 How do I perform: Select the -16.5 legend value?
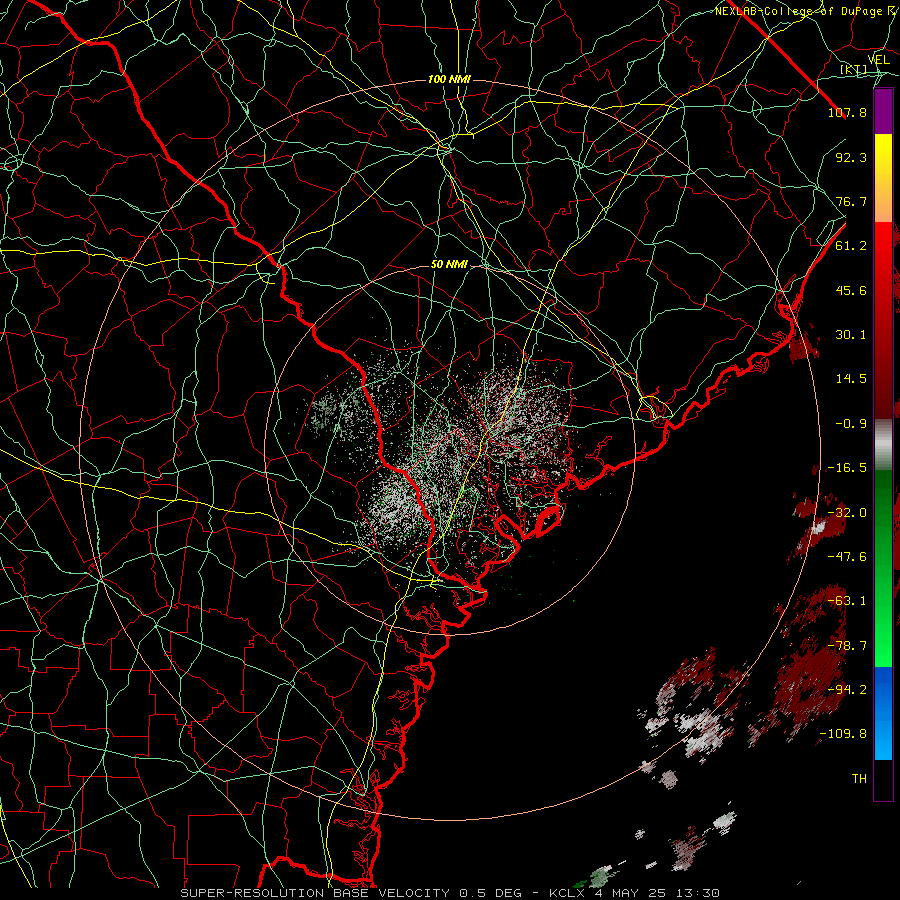847,468
